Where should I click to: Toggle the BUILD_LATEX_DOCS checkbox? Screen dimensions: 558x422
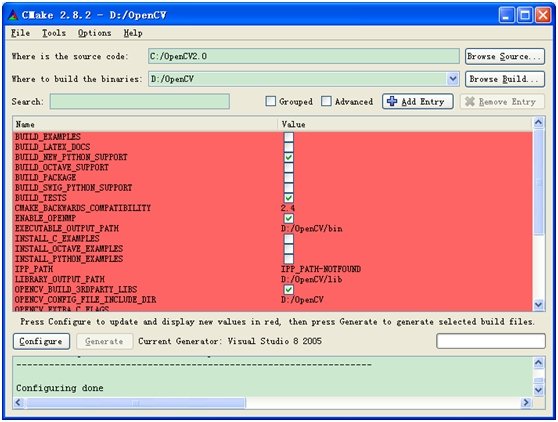coord(289,147)
